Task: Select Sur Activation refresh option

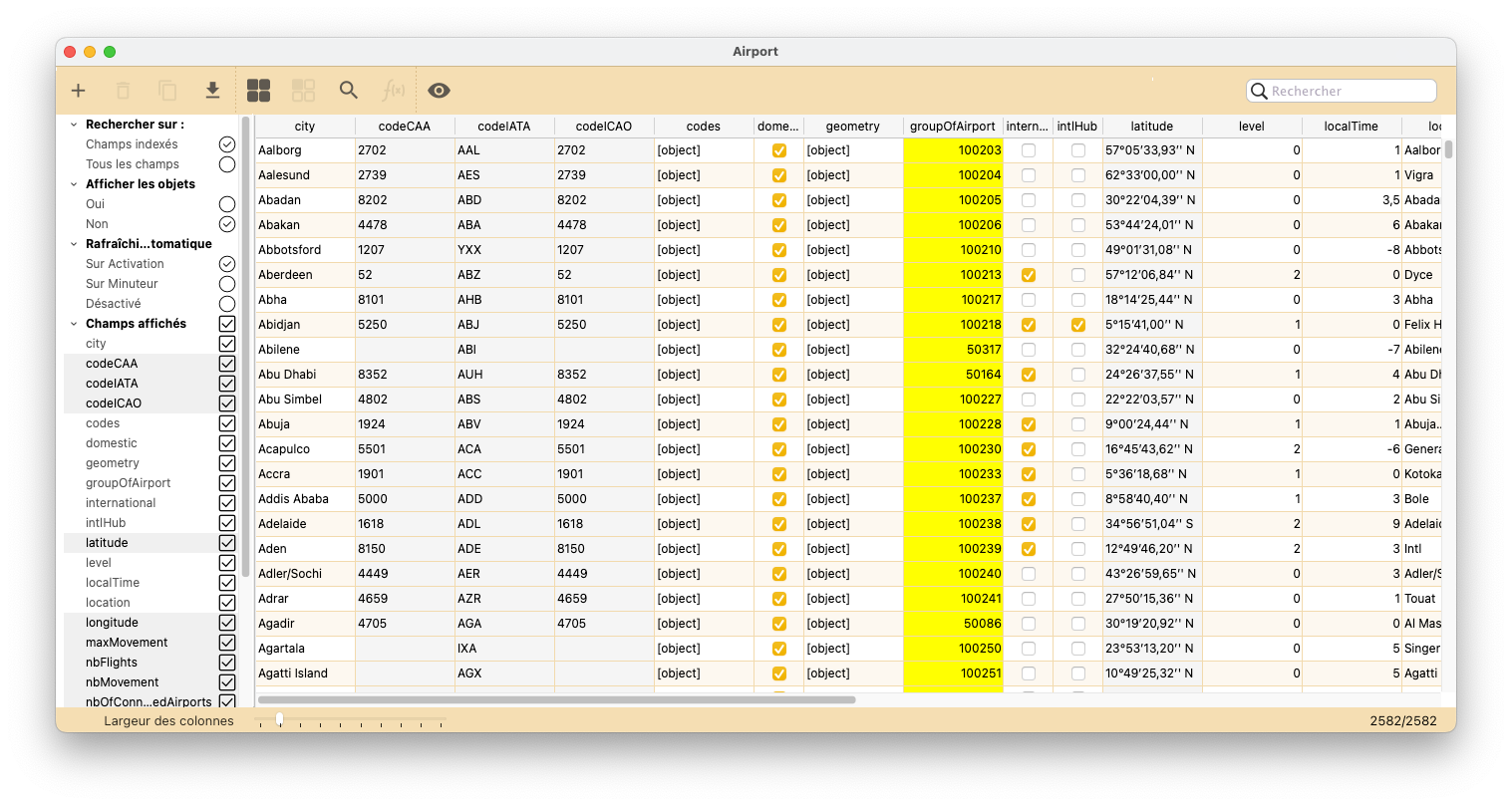Action: click(227, 264)
